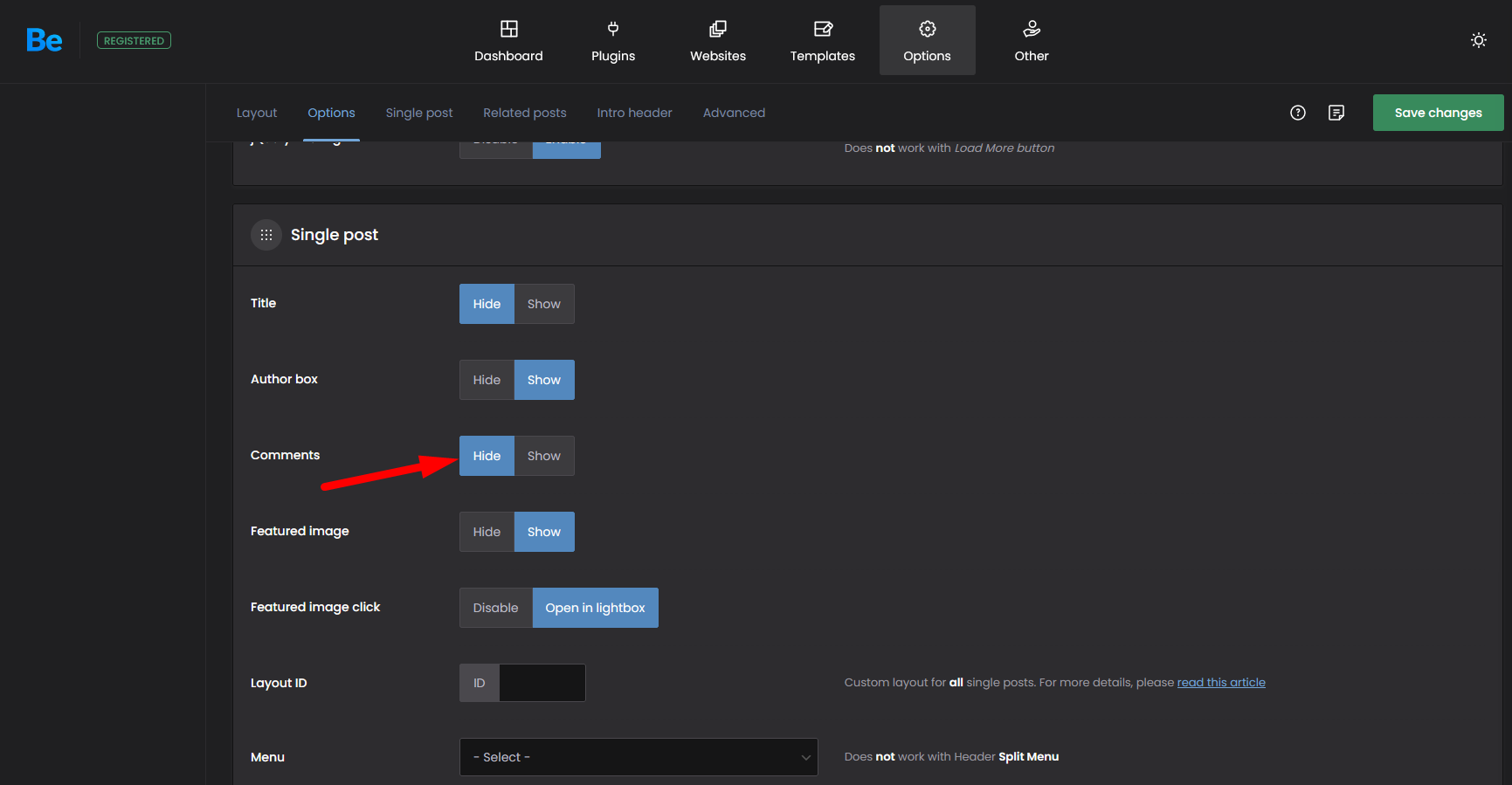Click the Be theme logo
Image resolution: width=1512 pixels, height=785 pixels.
pyautogui.click(x=44, y=40)
